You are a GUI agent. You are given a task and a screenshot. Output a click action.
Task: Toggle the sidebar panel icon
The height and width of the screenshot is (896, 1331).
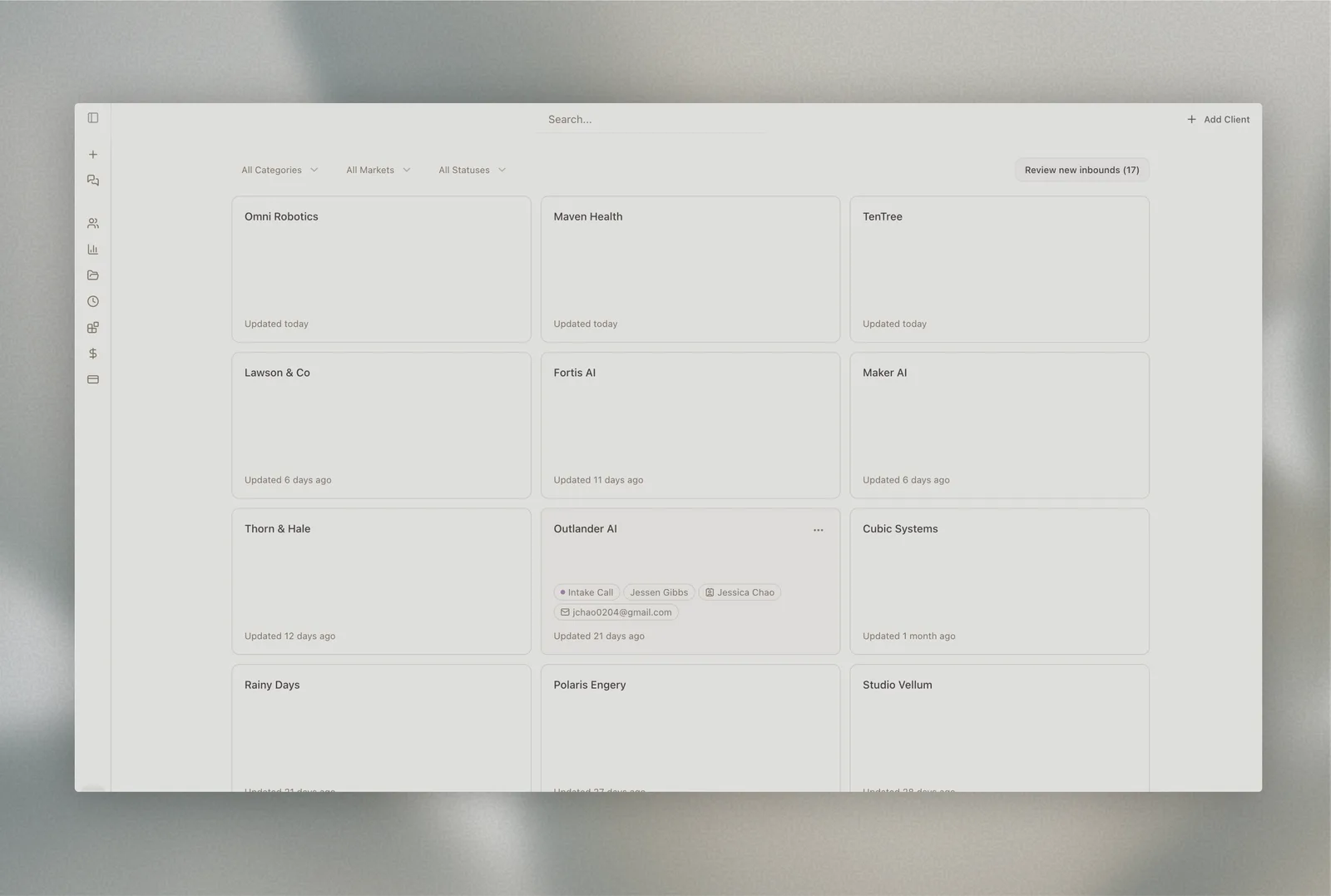93,118
